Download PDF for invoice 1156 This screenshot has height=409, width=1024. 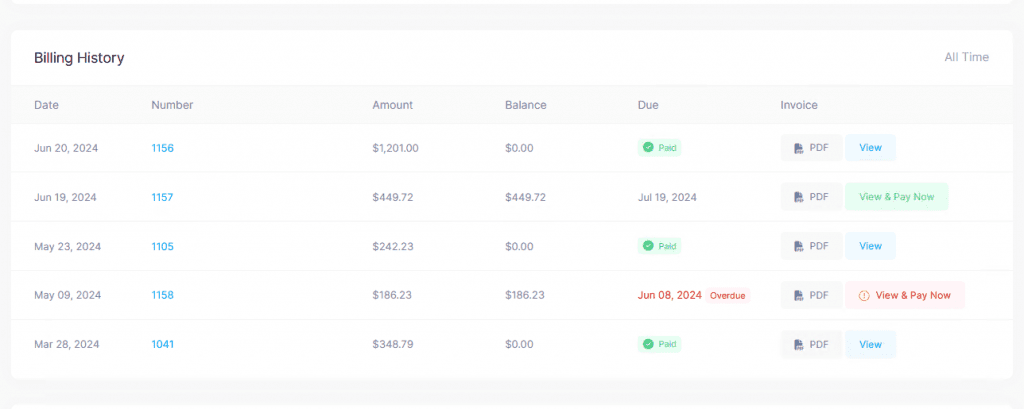(x=811, y=148)
